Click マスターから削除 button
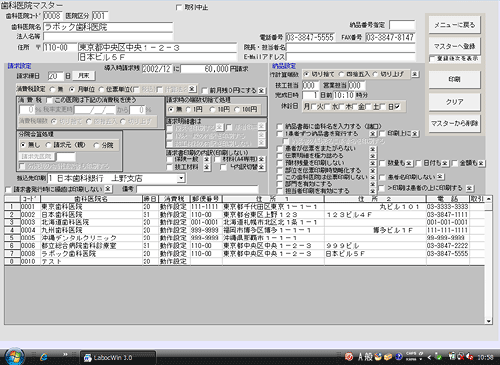Screen dimensions: 500x365 coord(455,123)
